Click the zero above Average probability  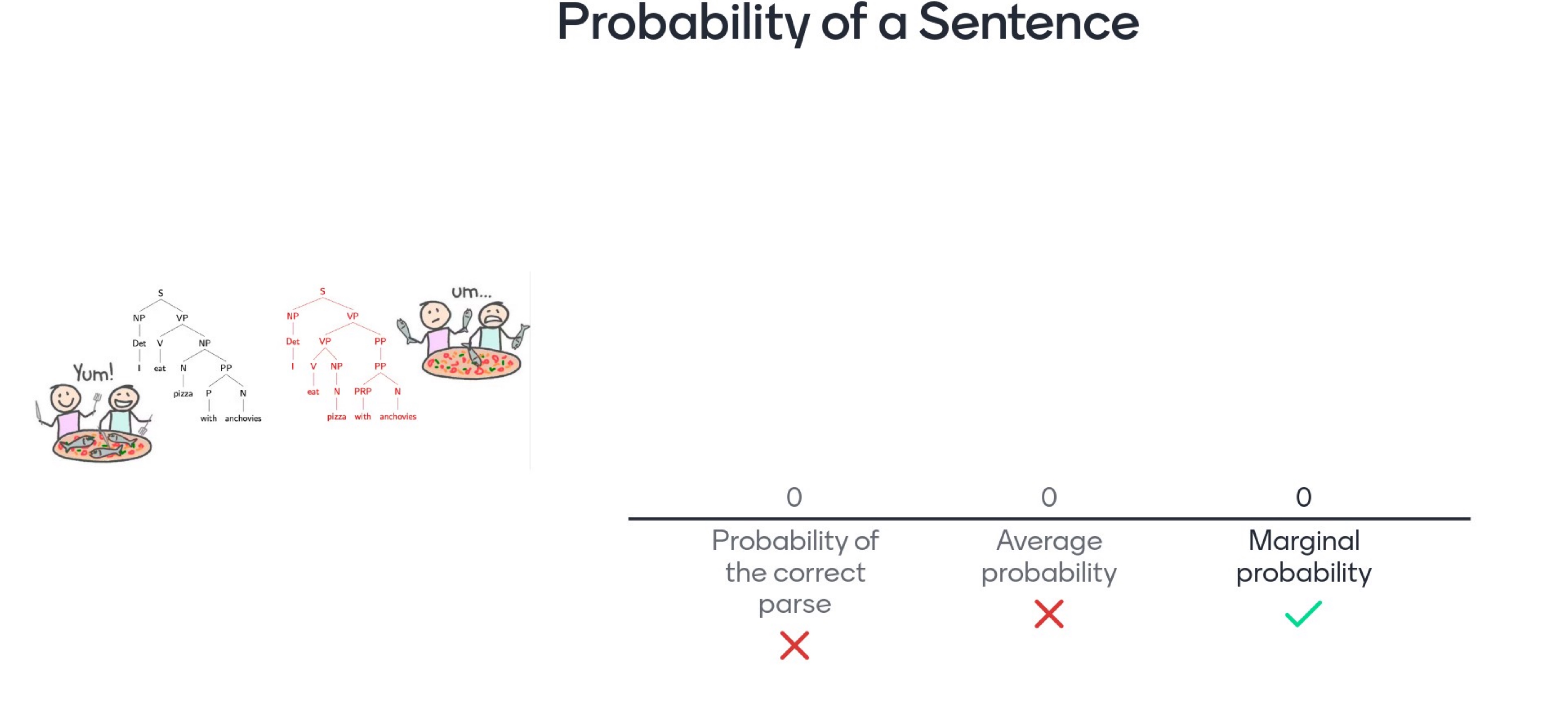[1049, 497]
